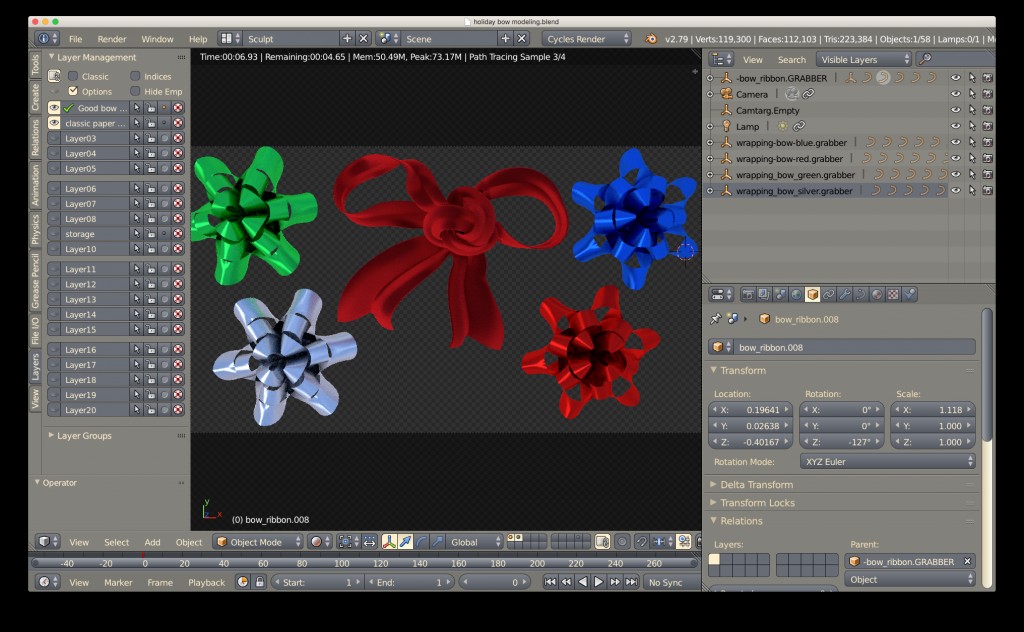
Task: Enable the Indices checkbox
Action: pyautogui.click(x=135, y=76)
